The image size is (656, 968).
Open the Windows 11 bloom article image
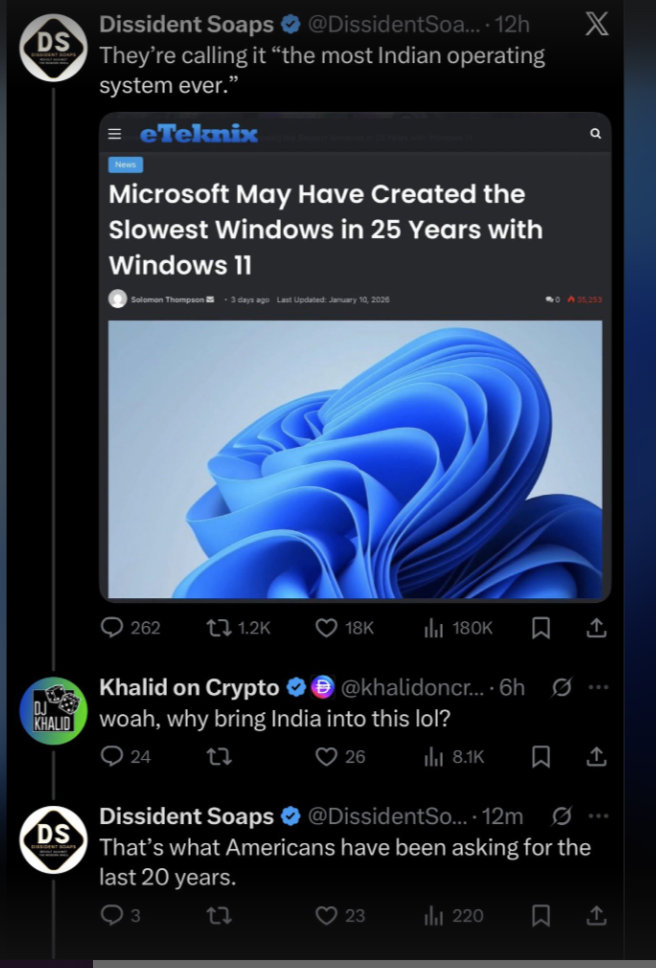(x=355, y=458)
